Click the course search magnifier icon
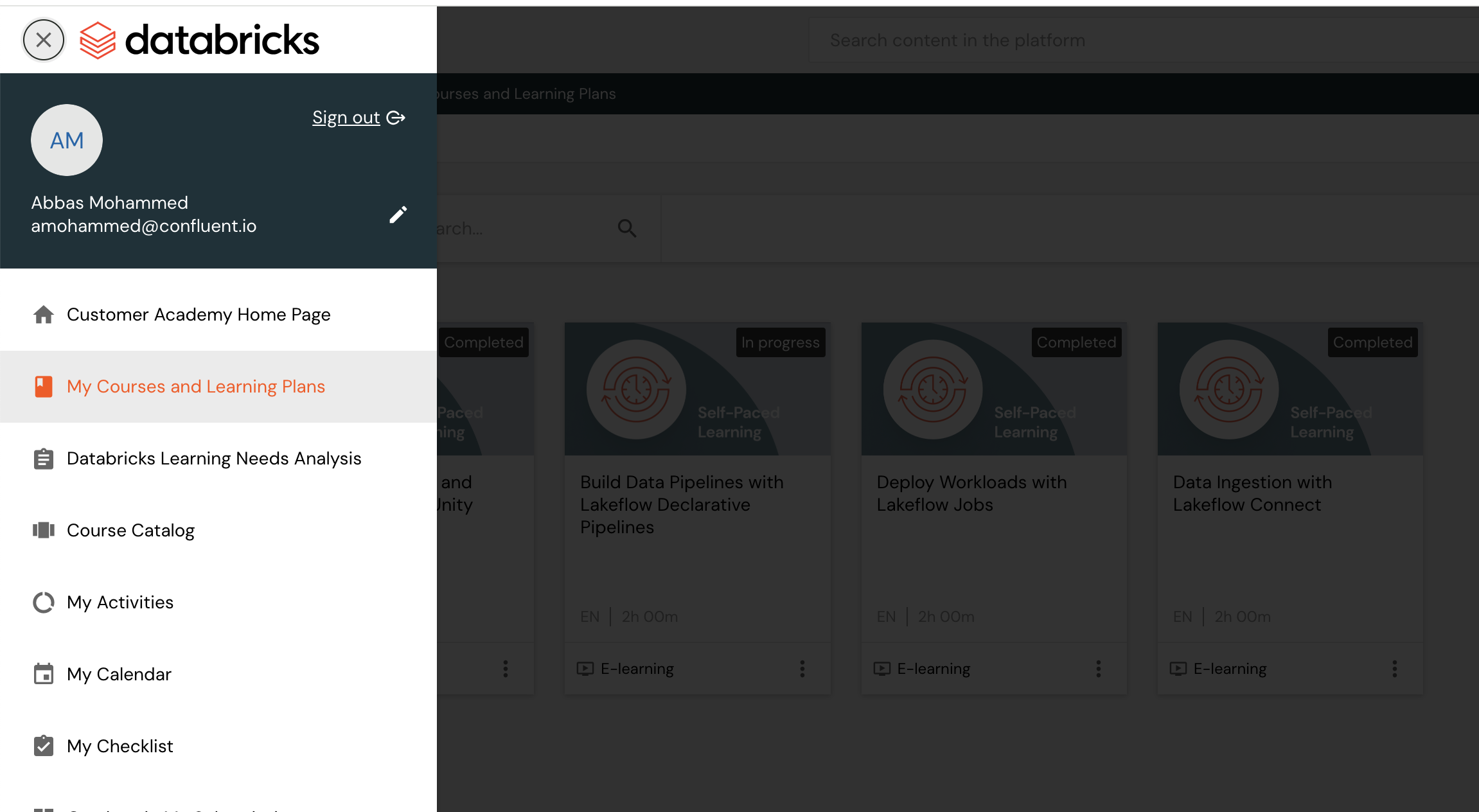1479x812 pixels. (x=626, y=229)
